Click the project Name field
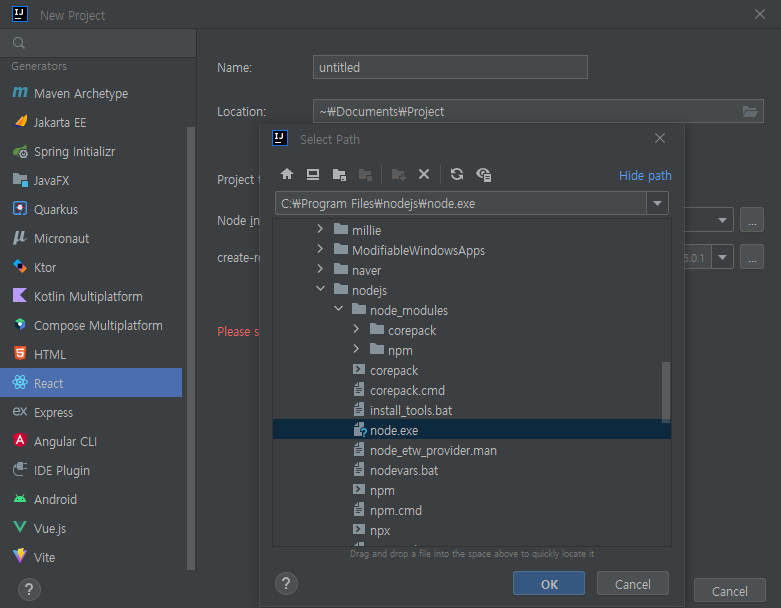This screenshot has width=781, height=608. pyautogui.click(x=450, y=67)
